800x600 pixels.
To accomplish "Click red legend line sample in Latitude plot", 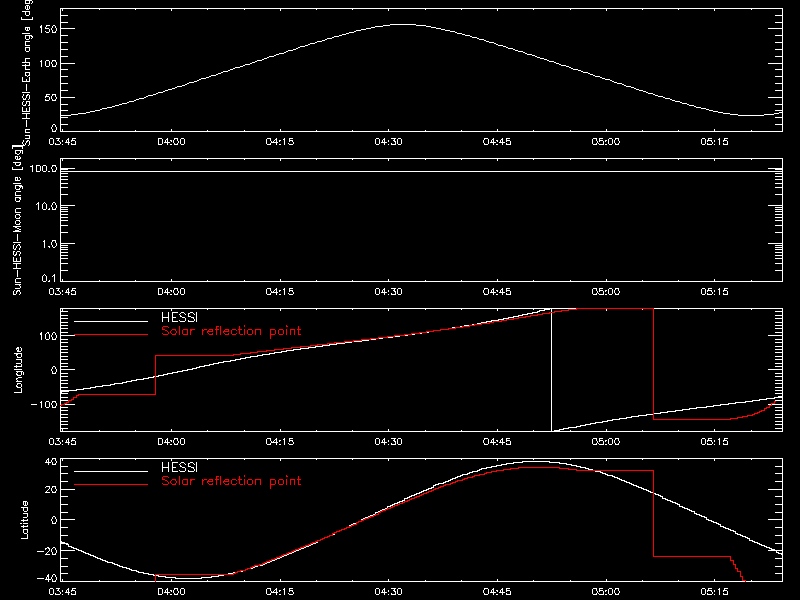I will point(111,485).
